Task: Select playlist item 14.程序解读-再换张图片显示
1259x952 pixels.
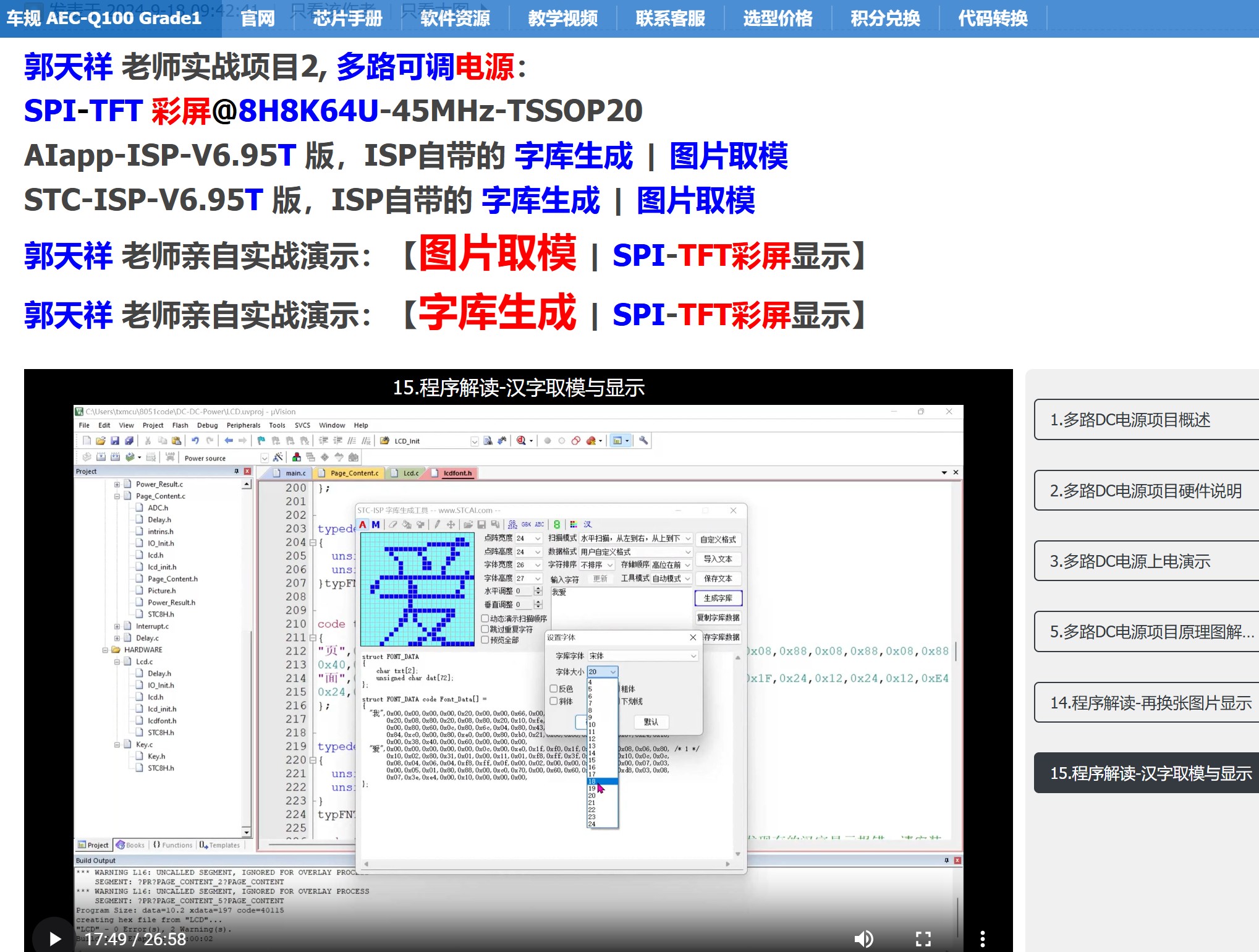Action: [1147, 703]
